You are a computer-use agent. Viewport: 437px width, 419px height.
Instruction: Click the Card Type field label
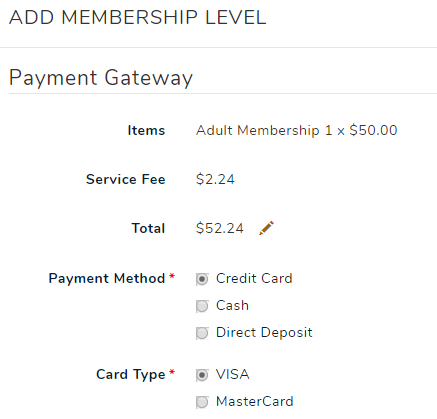point(131,374)
